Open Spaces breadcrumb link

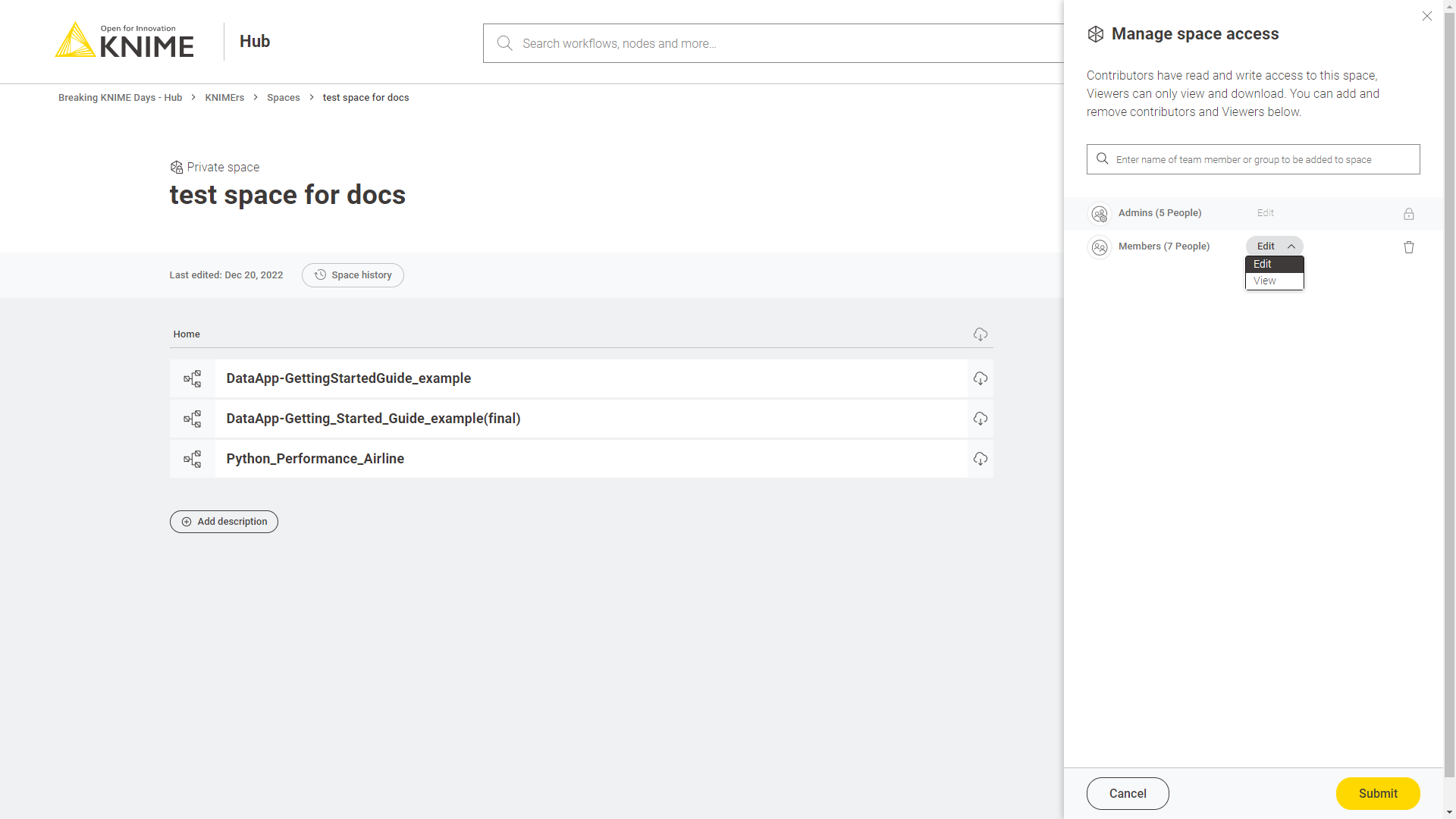pos(283,98)
